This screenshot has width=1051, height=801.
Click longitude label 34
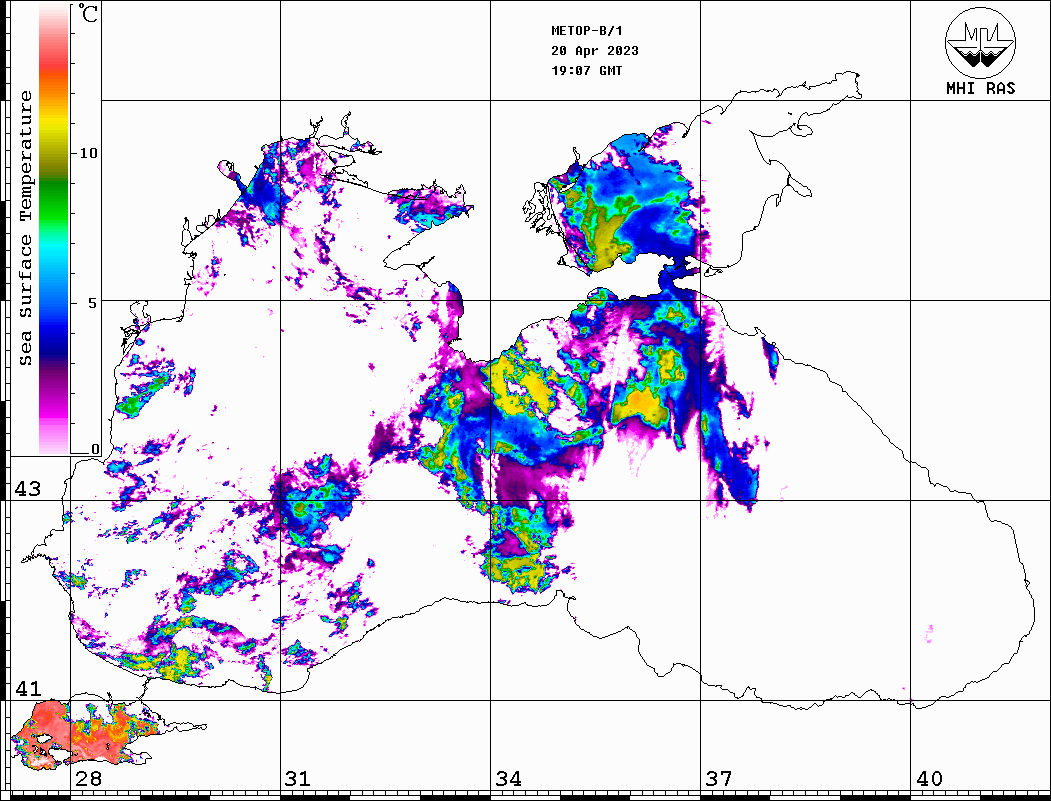click(x=509, y=779)
